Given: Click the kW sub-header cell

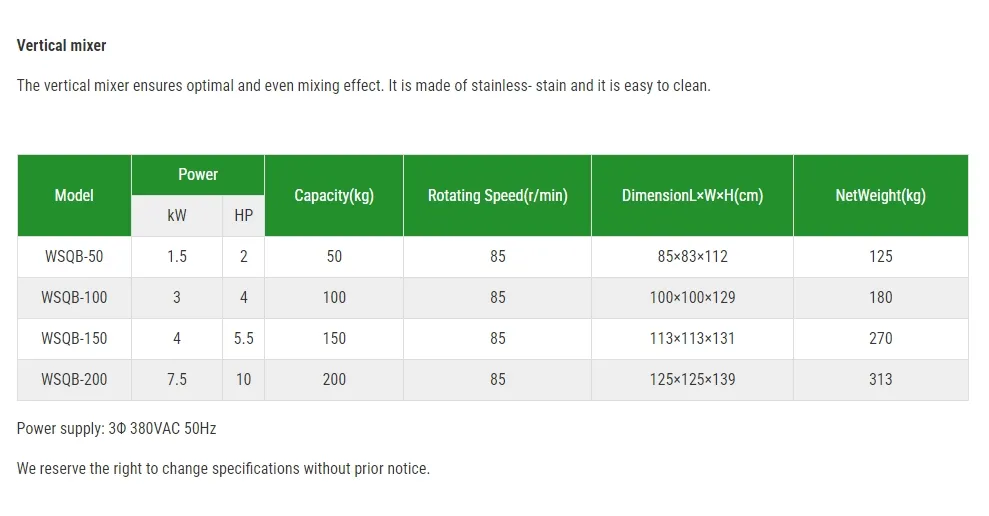Looking at the screenshot, I should (177, 216).
